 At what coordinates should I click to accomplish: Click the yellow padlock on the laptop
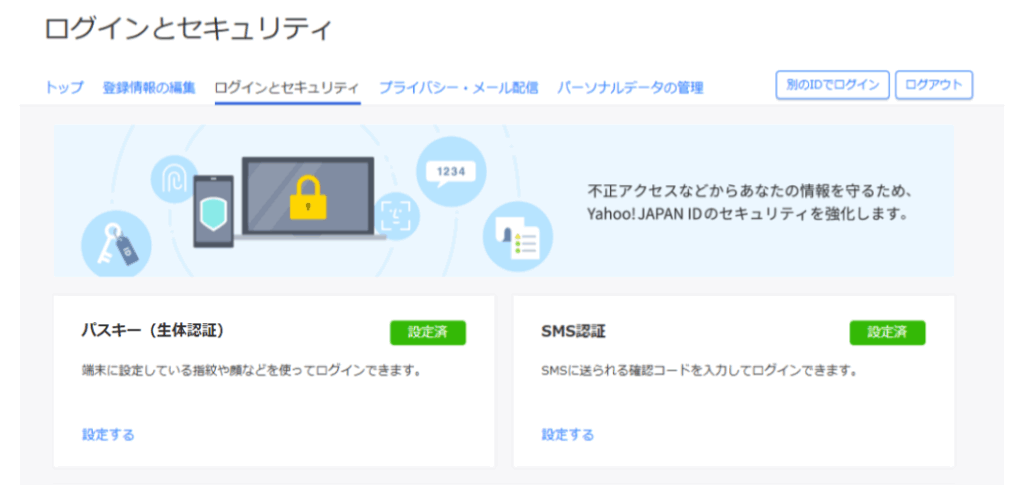[307, 197]
